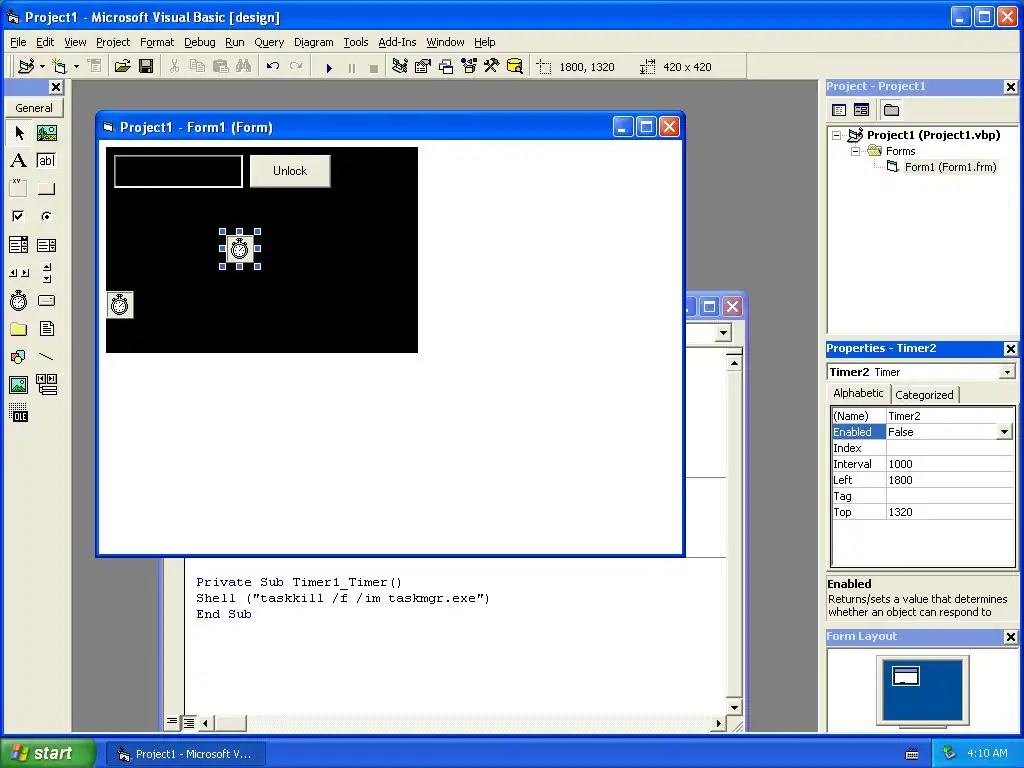Open the File menu
The width and height of the screenshot is (1024, 768).
18,42
